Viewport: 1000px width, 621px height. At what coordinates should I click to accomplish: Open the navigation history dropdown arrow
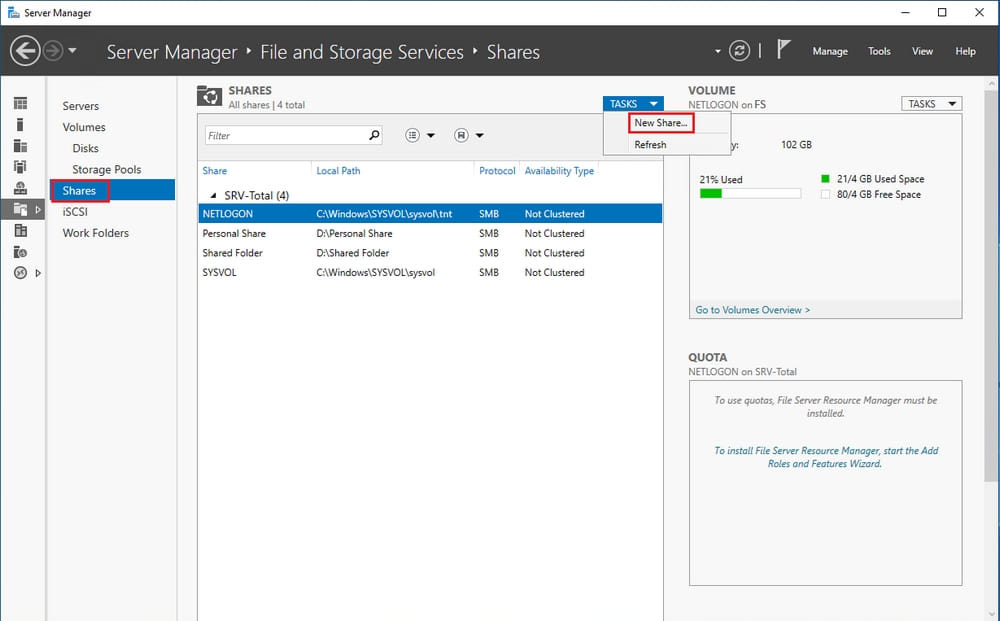click(x=72, y=50)
